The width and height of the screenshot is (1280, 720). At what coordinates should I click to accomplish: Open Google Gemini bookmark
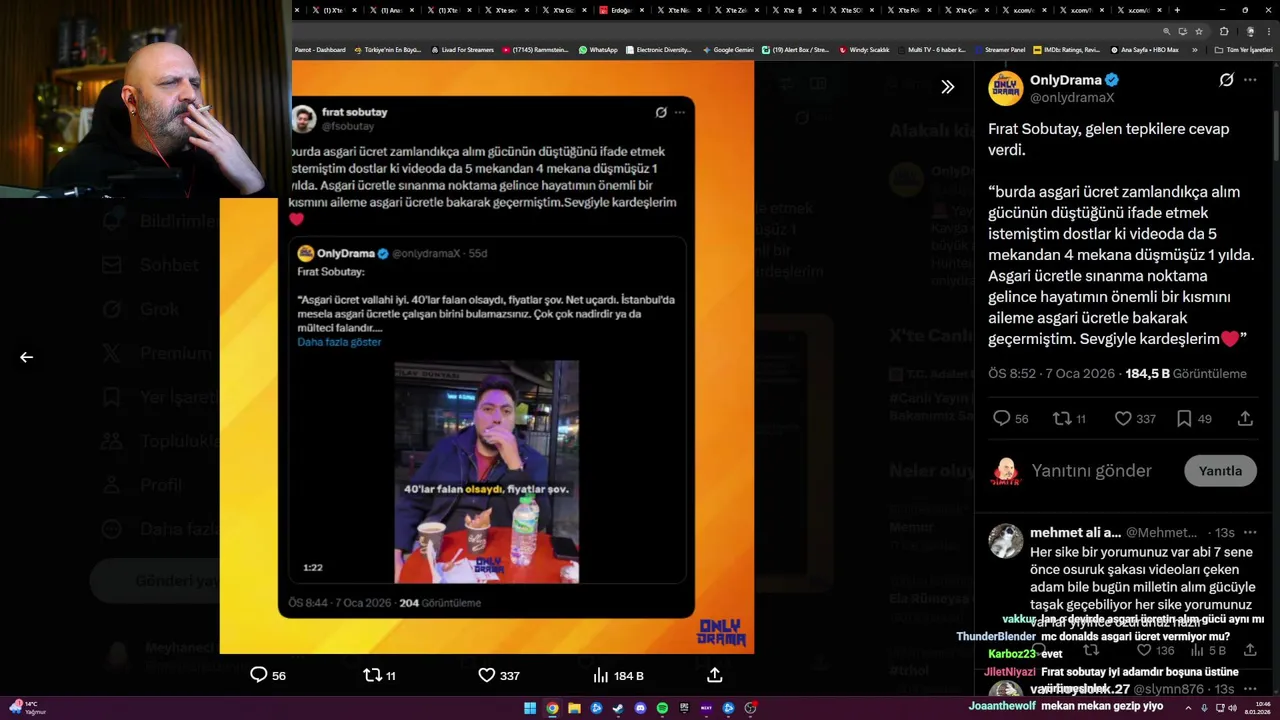coord(728,50)
